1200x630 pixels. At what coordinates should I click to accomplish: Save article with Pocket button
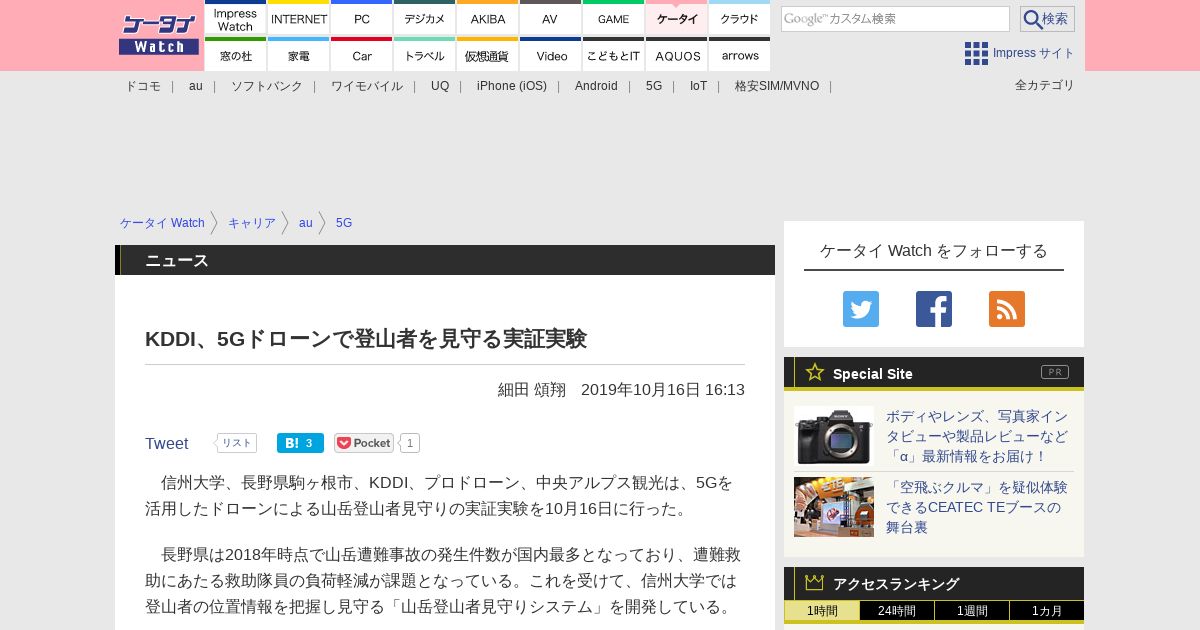pyautogui.click(x=364, y=443)
